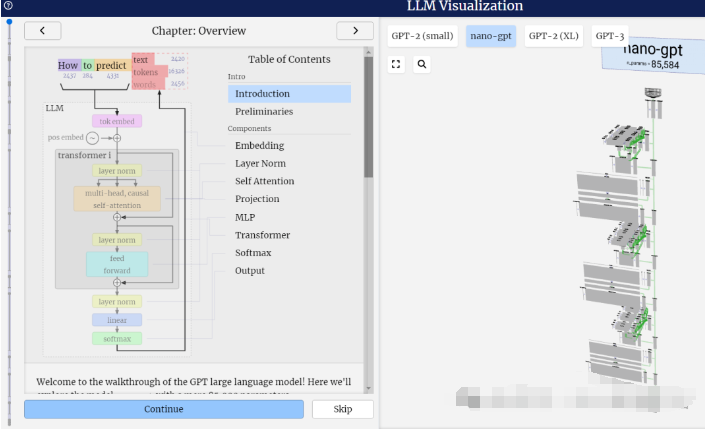Click the Skip button
705x430 pixels.
click(343, 409)
